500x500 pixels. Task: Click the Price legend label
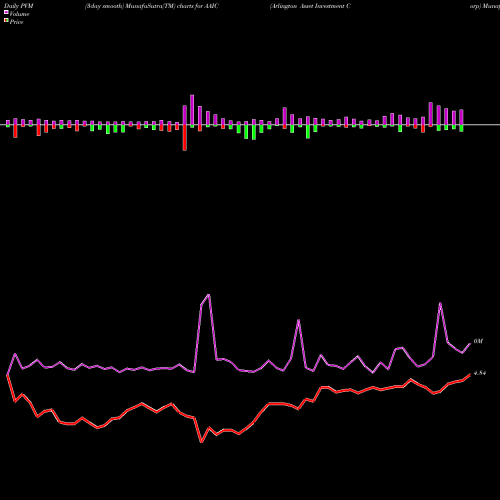16,22
